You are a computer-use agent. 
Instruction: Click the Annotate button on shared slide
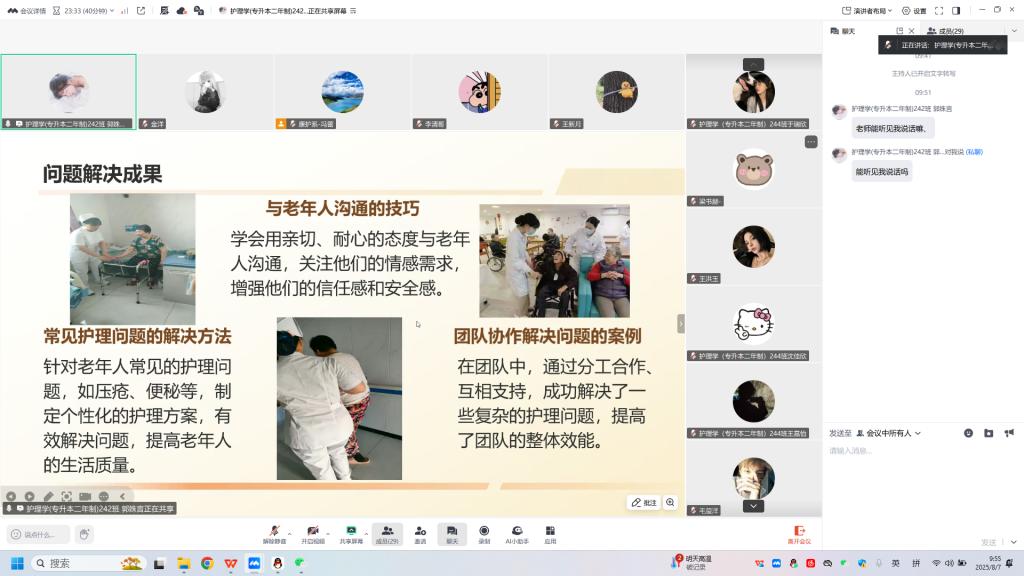pos(645,503)
